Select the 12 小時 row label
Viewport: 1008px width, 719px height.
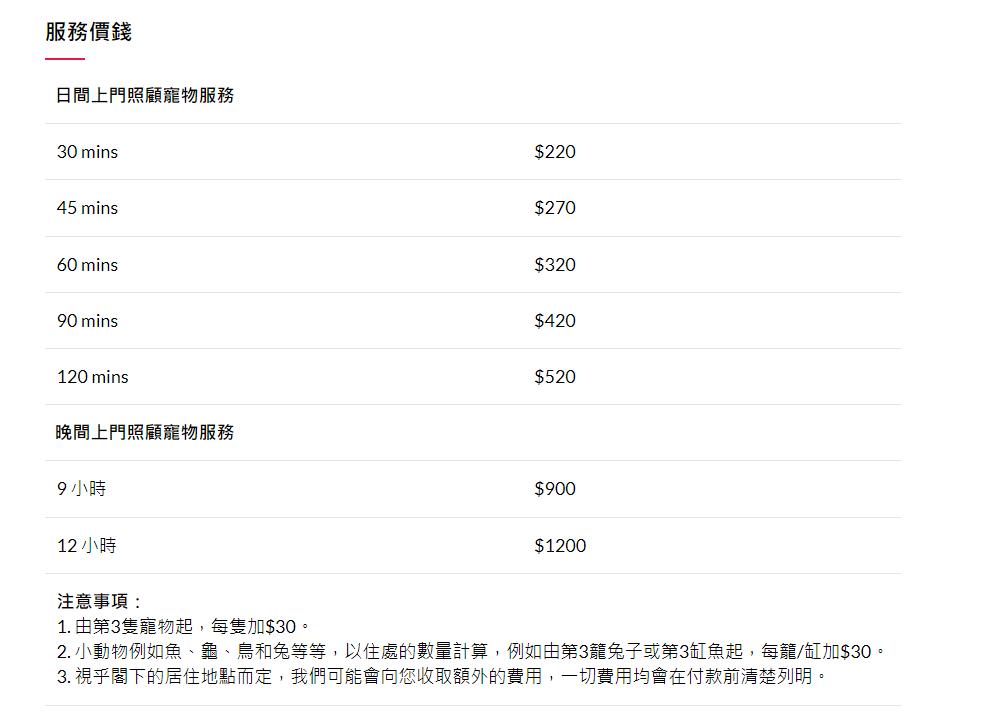87,545
